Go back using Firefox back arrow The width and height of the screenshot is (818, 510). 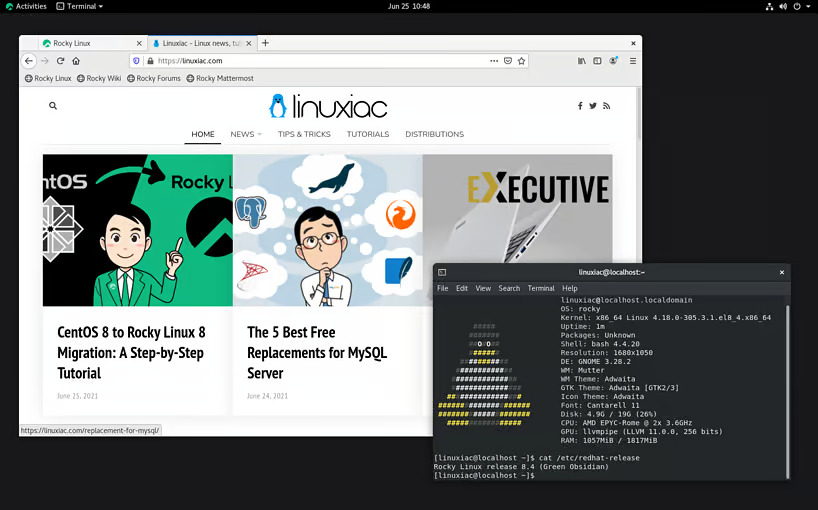[29, 61]
